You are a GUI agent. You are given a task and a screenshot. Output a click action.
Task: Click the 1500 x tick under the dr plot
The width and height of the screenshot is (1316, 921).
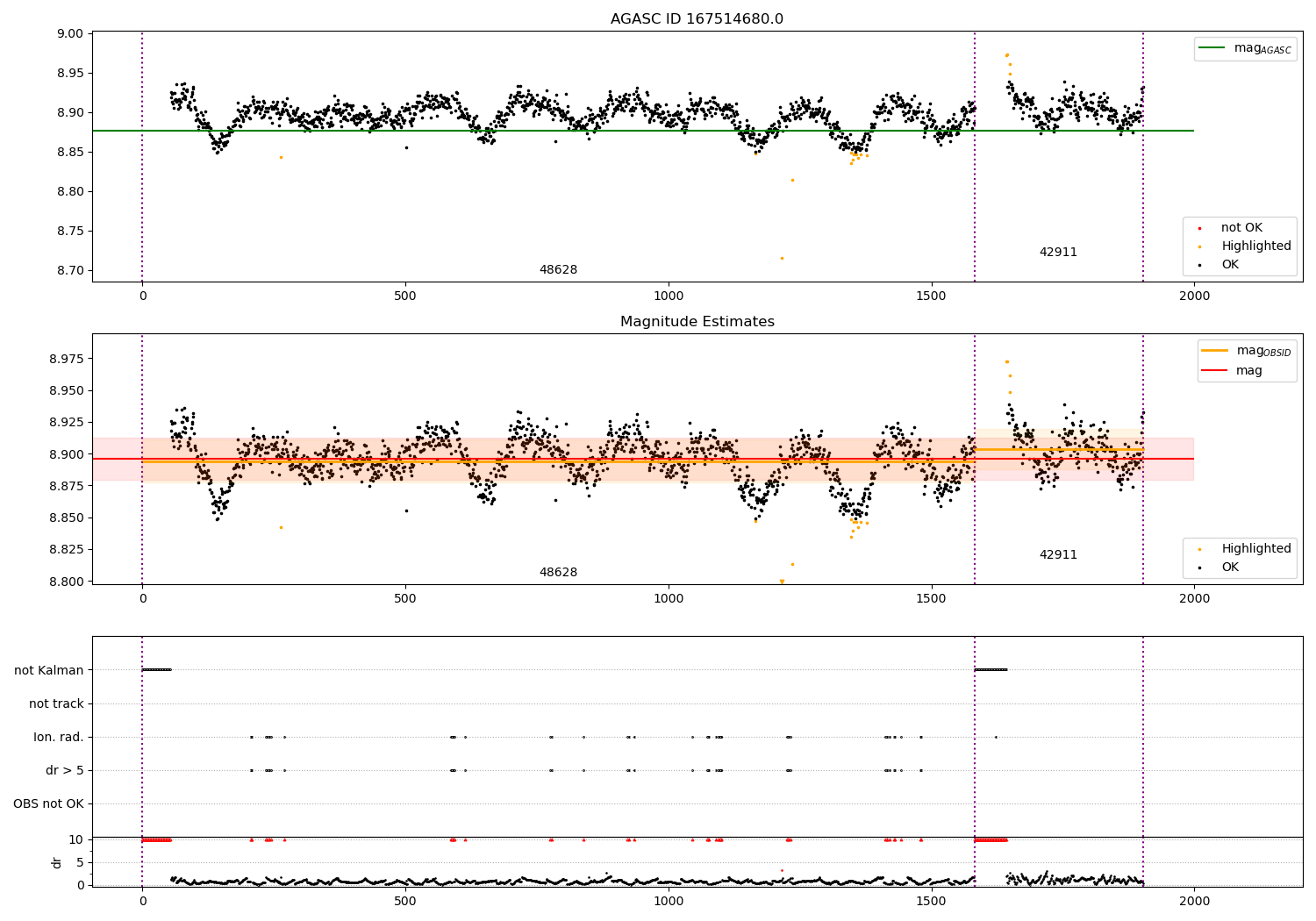point(931,902)
